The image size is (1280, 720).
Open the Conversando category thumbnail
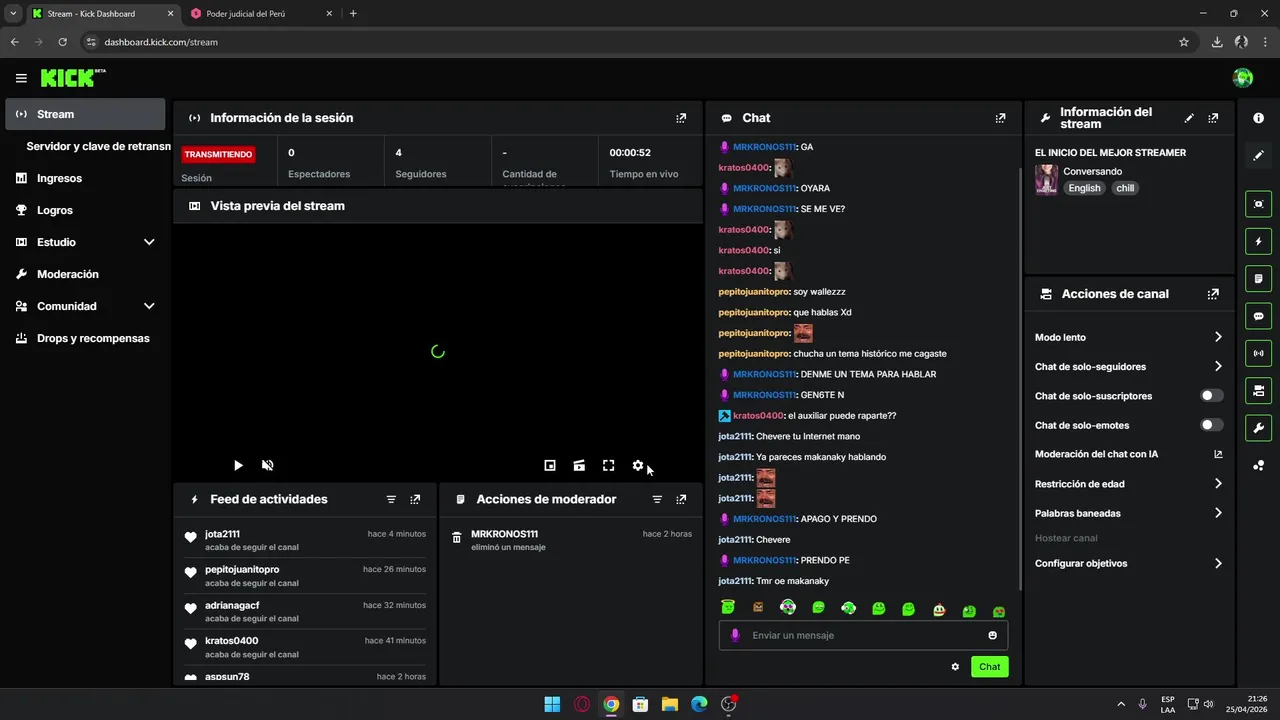click(x=1046, y=180)
